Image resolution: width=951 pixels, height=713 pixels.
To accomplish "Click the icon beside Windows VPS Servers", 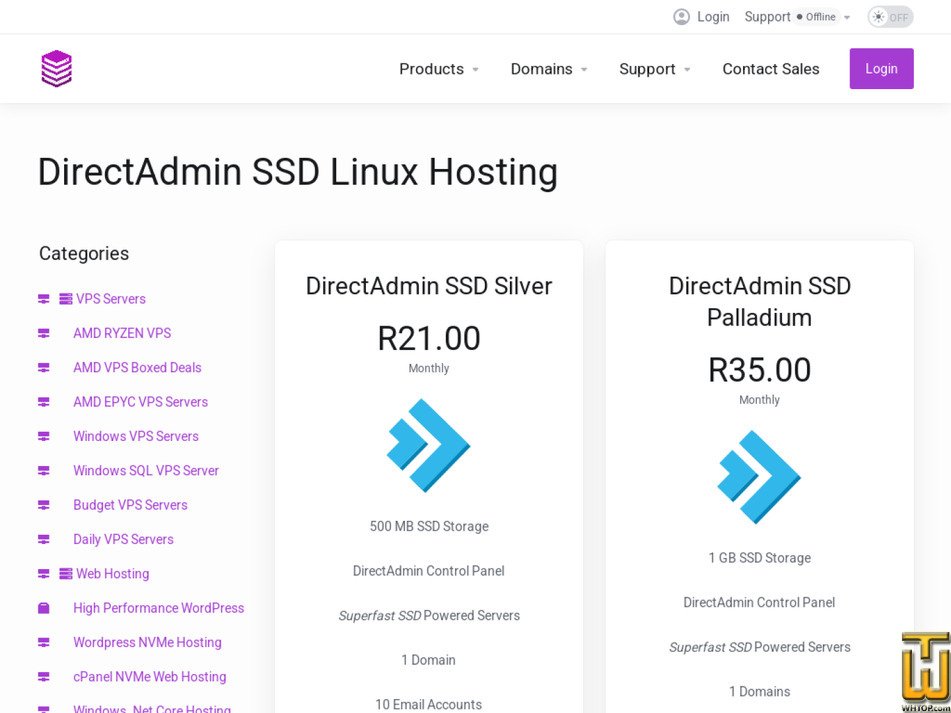I will [44, 437].
